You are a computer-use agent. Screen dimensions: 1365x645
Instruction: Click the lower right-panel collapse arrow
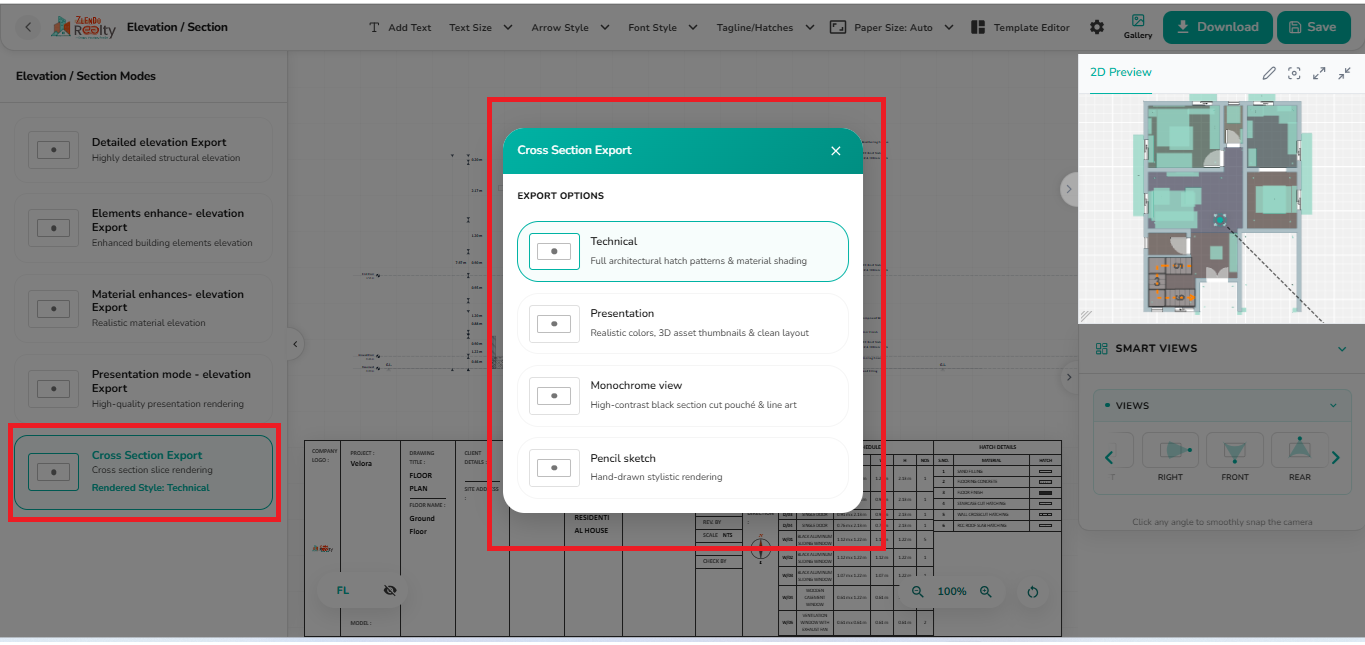[1068, 377]
